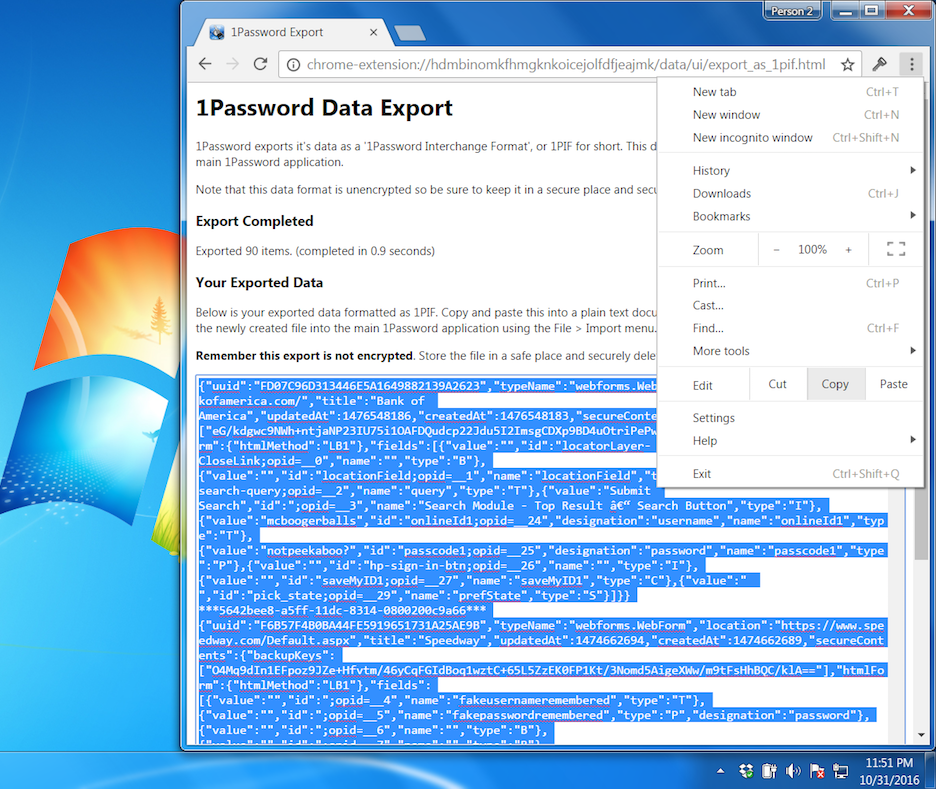Screen dimensions: 936x789
Task: Select Exit from the Chrome menu
Action: (x=792, y=474)
